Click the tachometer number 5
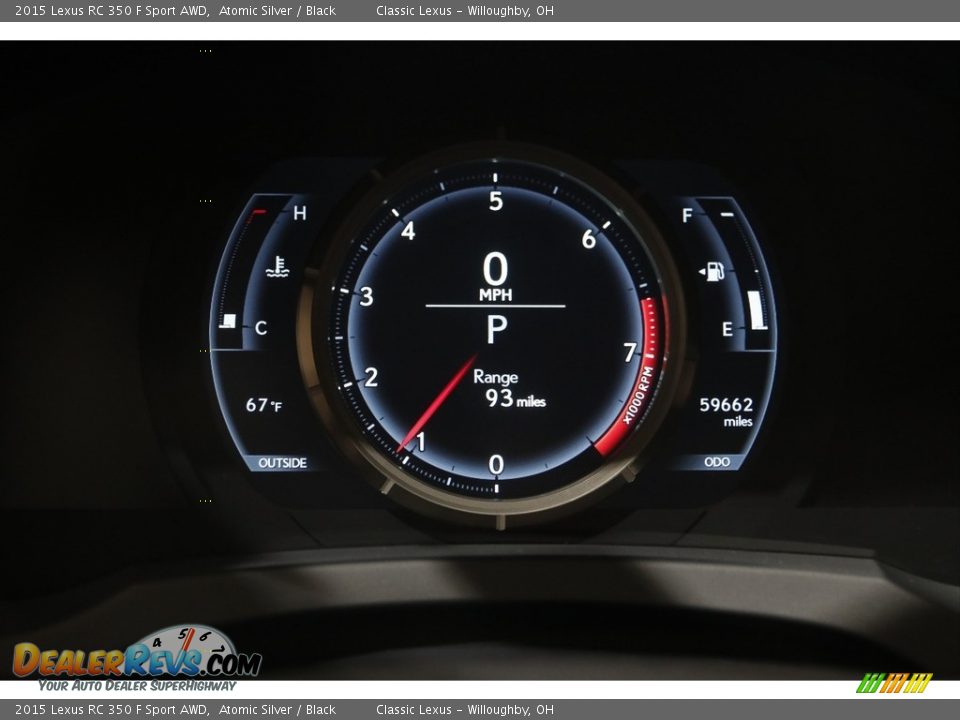Screen dimensions: 960x720 click(496, 201)
